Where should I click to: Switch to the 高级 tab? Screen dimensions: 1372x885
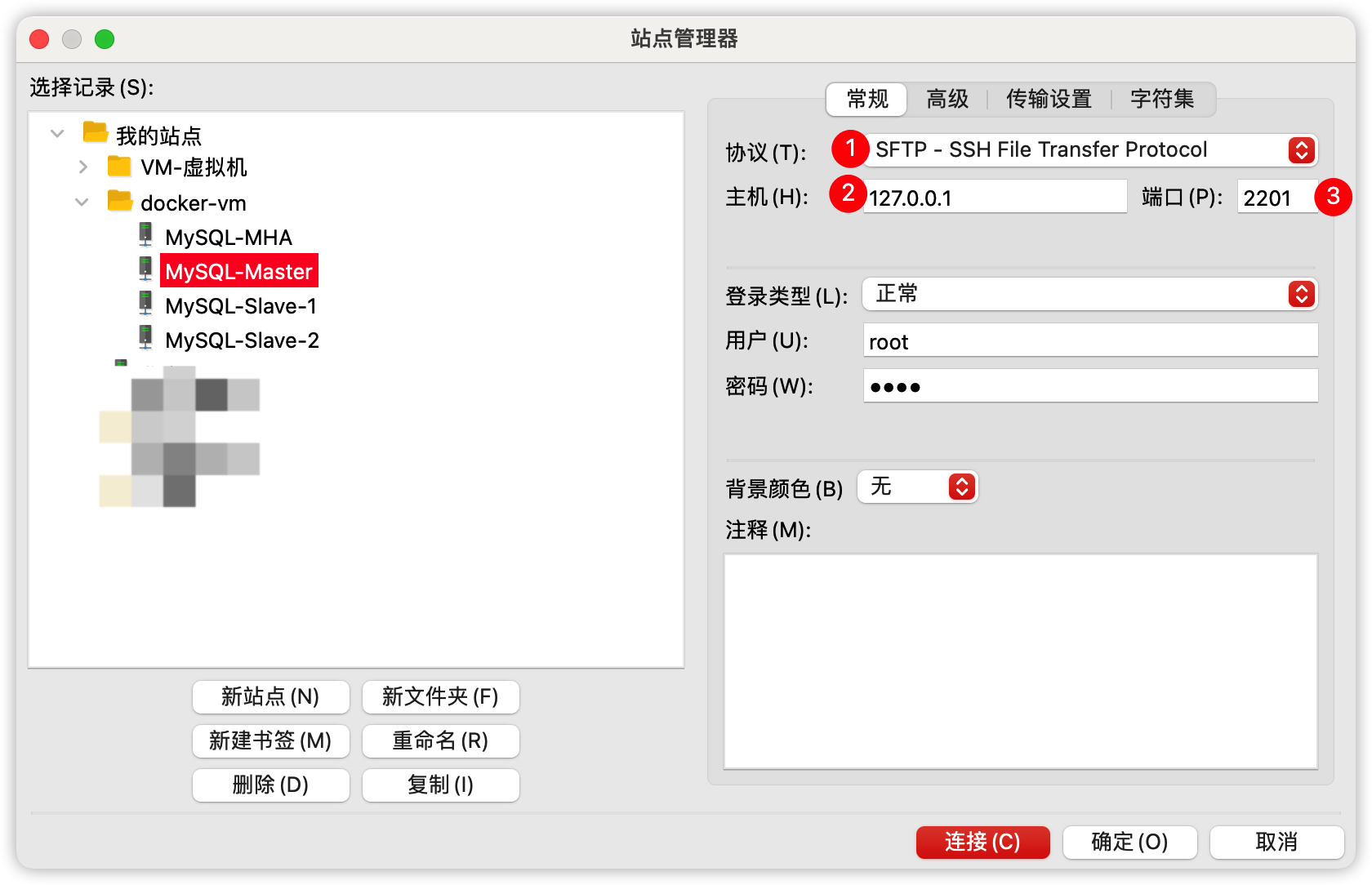click(947, 100)
